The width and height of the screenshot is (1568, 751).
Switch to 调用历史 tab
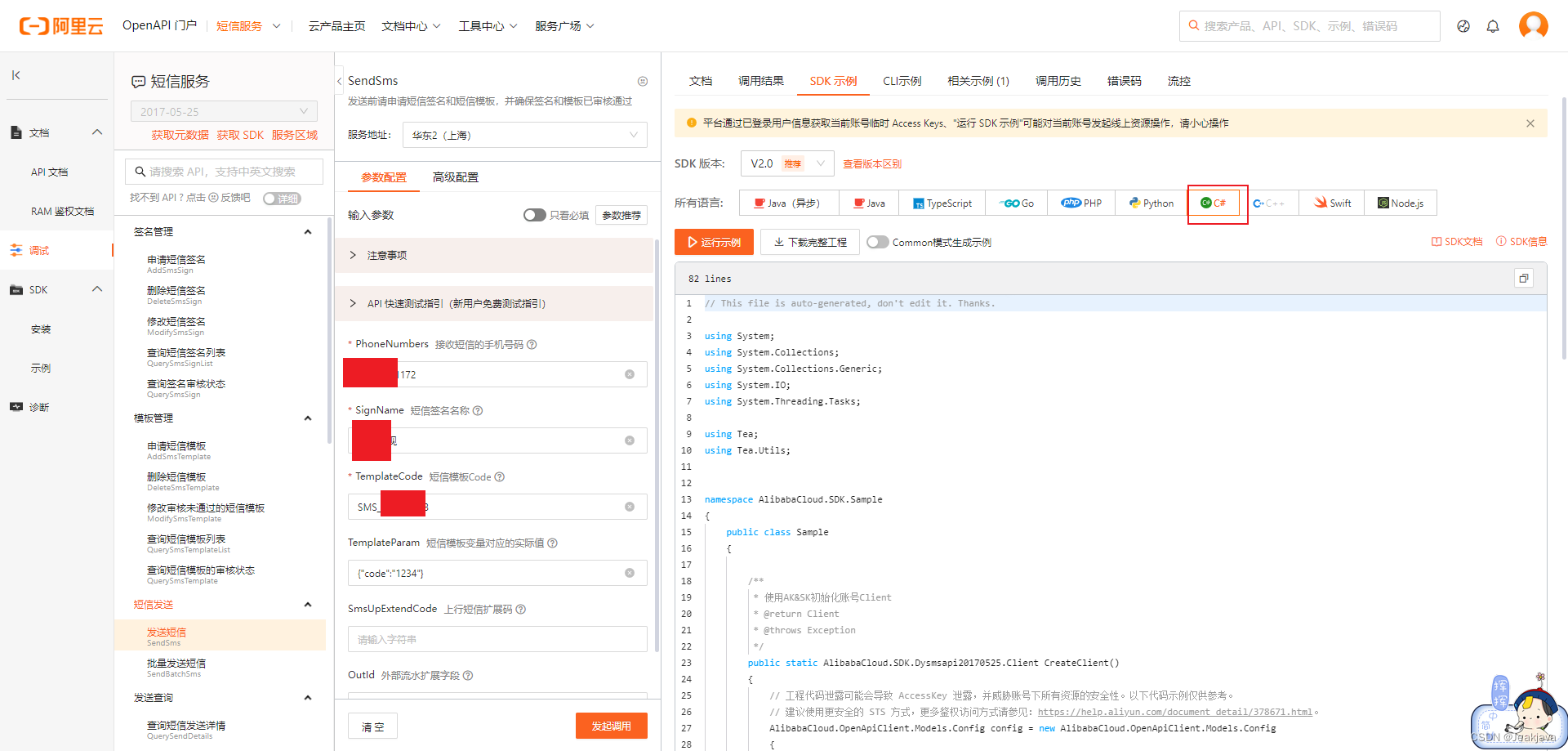click(1058, 81)
